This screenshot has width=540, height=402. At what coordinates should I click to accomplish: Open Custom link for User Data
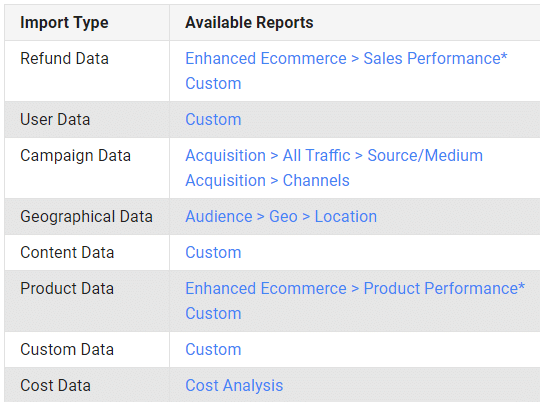(213, 120)
